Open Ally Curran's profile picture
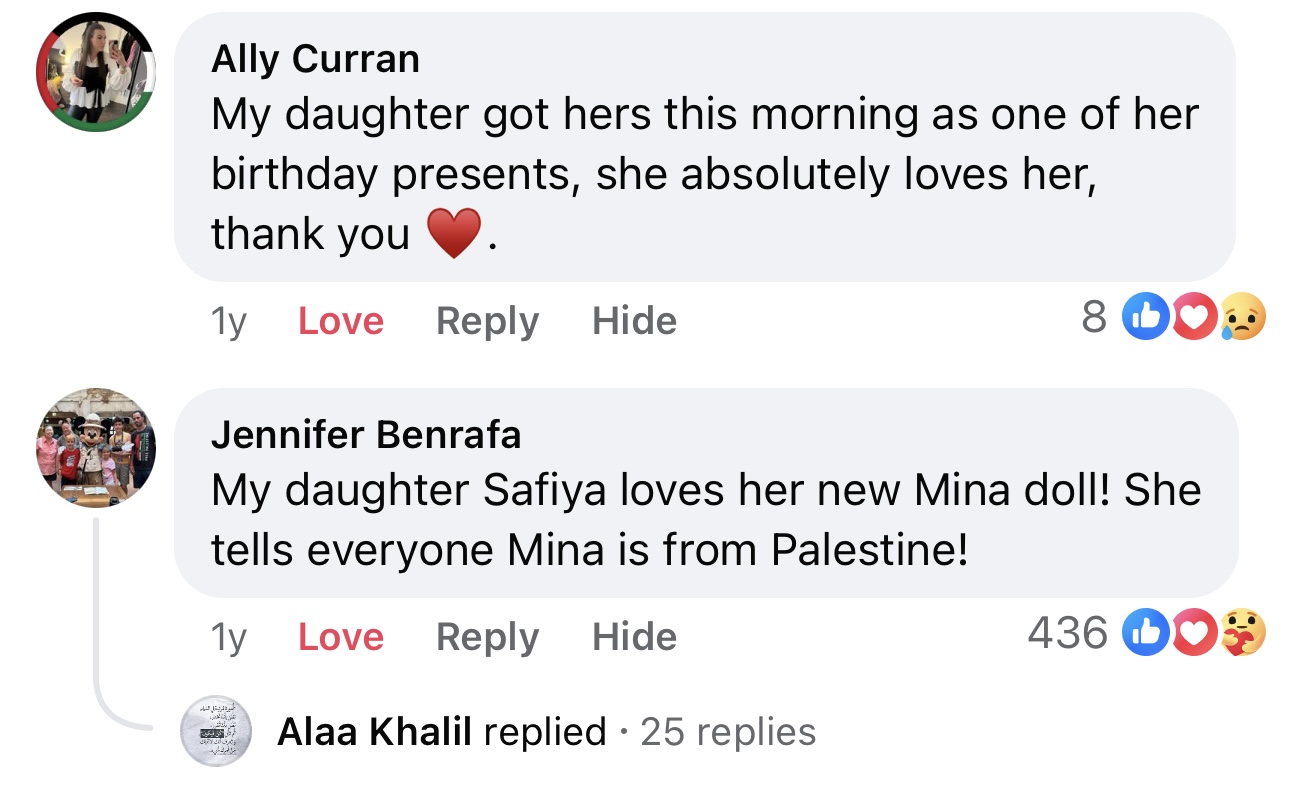Image resolution: width=1290 pixels, height=799 pixels. (x=96, y=72)
